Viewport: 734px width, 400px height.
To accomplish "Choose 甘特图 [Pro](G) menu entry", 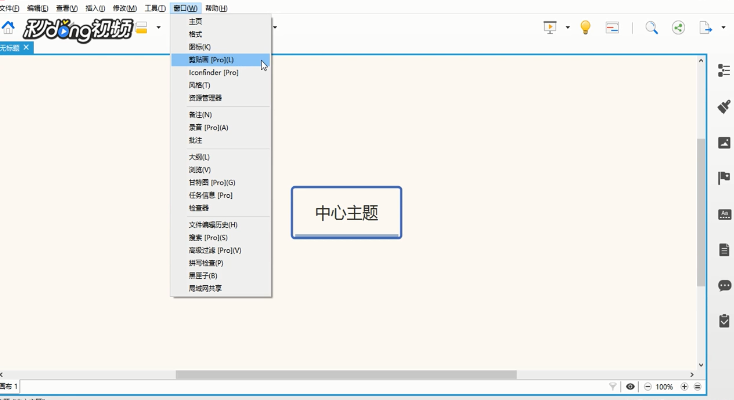I will pos(220,182).
